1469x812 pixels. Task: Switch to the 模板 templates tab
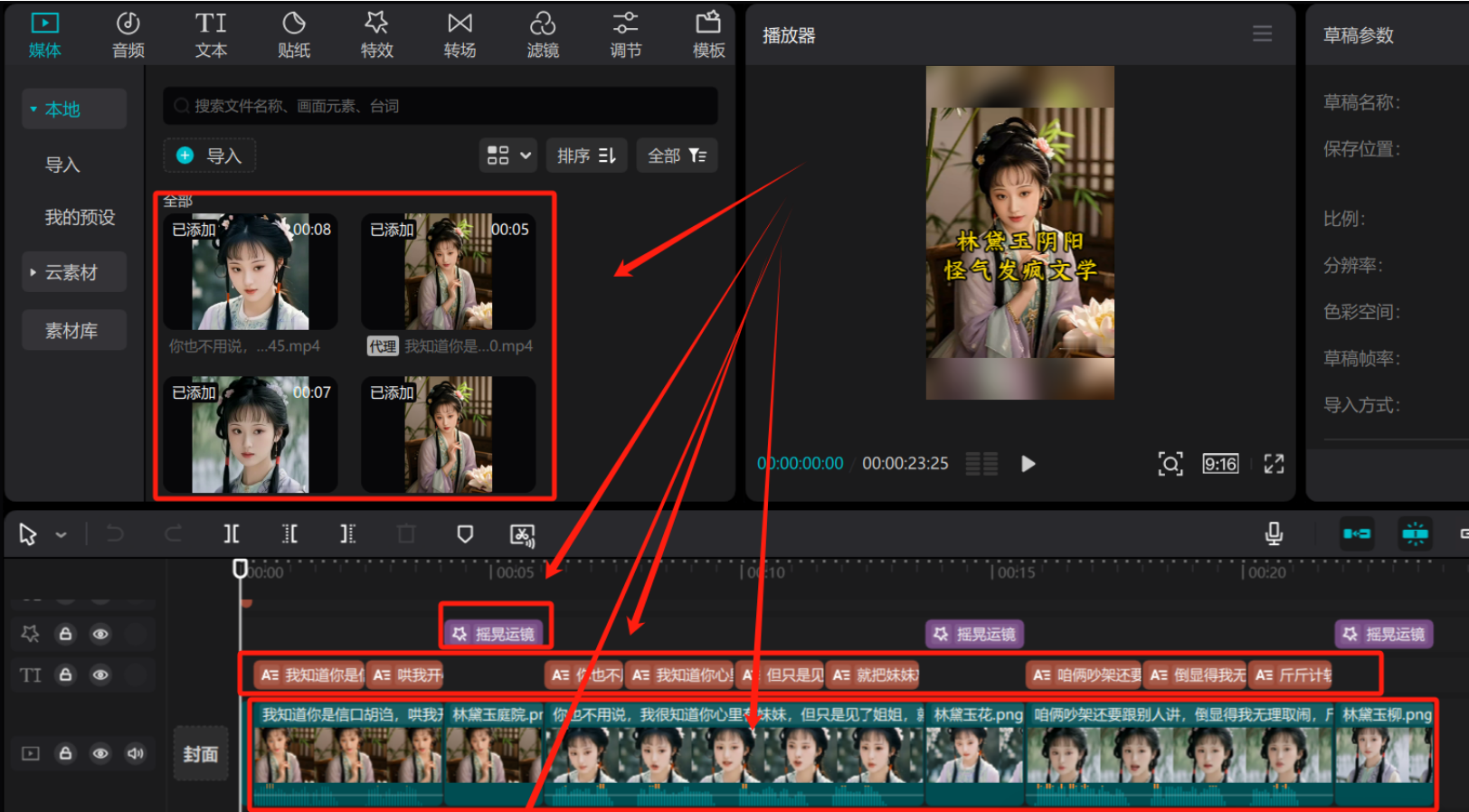(x=708, y=35)
